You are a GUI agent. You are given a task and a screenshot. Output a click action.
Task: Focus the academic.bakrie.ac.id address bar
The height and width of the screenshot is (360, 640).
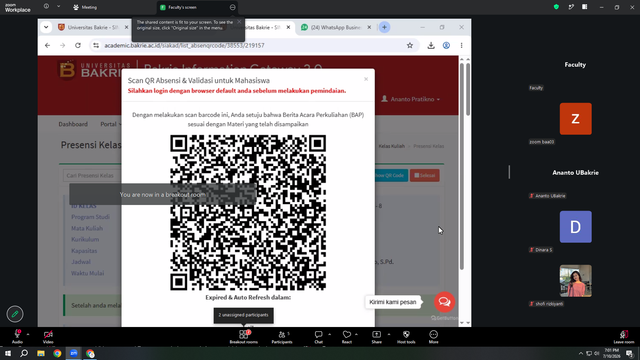point(253,45)
